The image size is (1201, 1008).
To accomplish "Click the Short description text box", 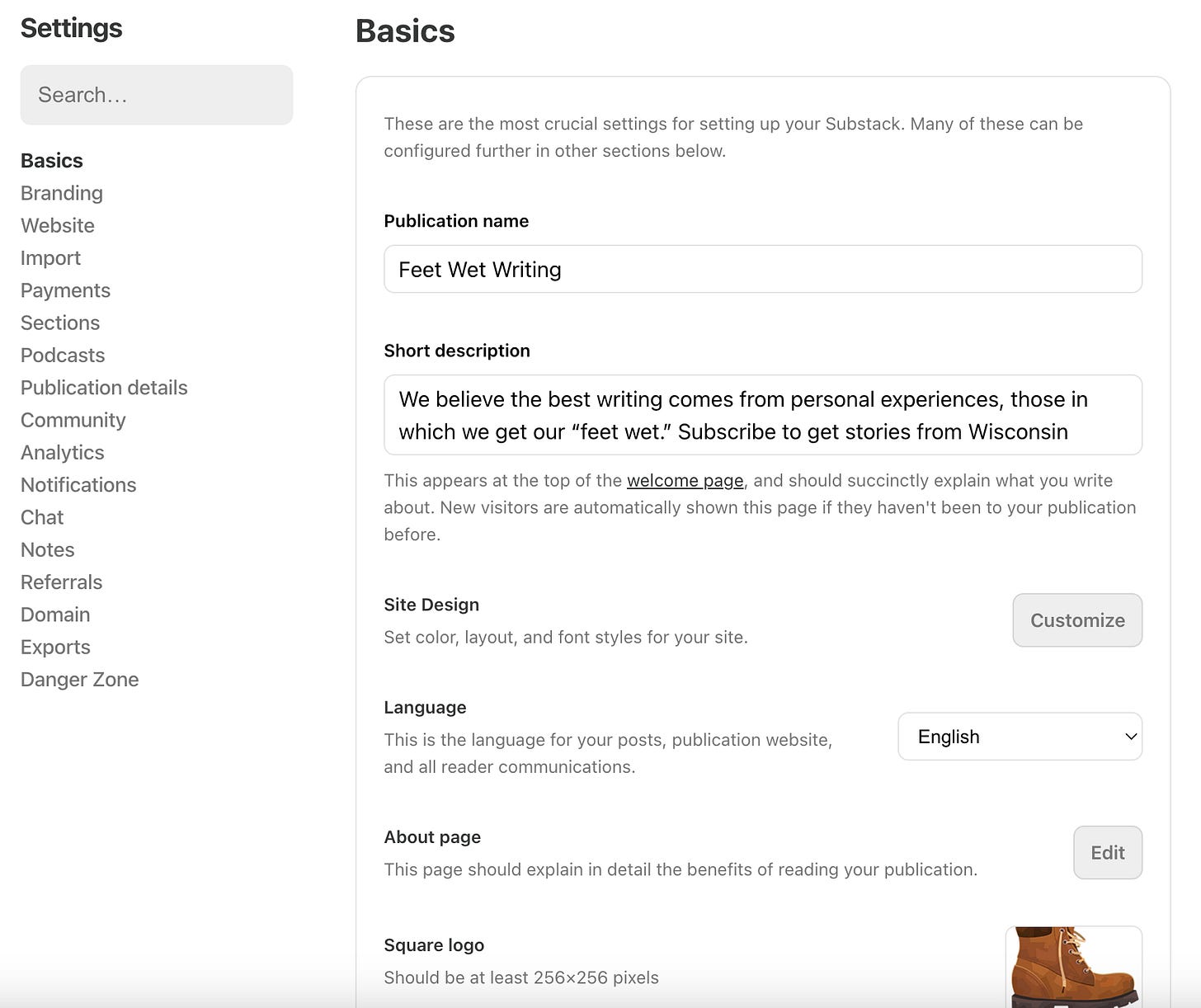I will click(762, 415).
